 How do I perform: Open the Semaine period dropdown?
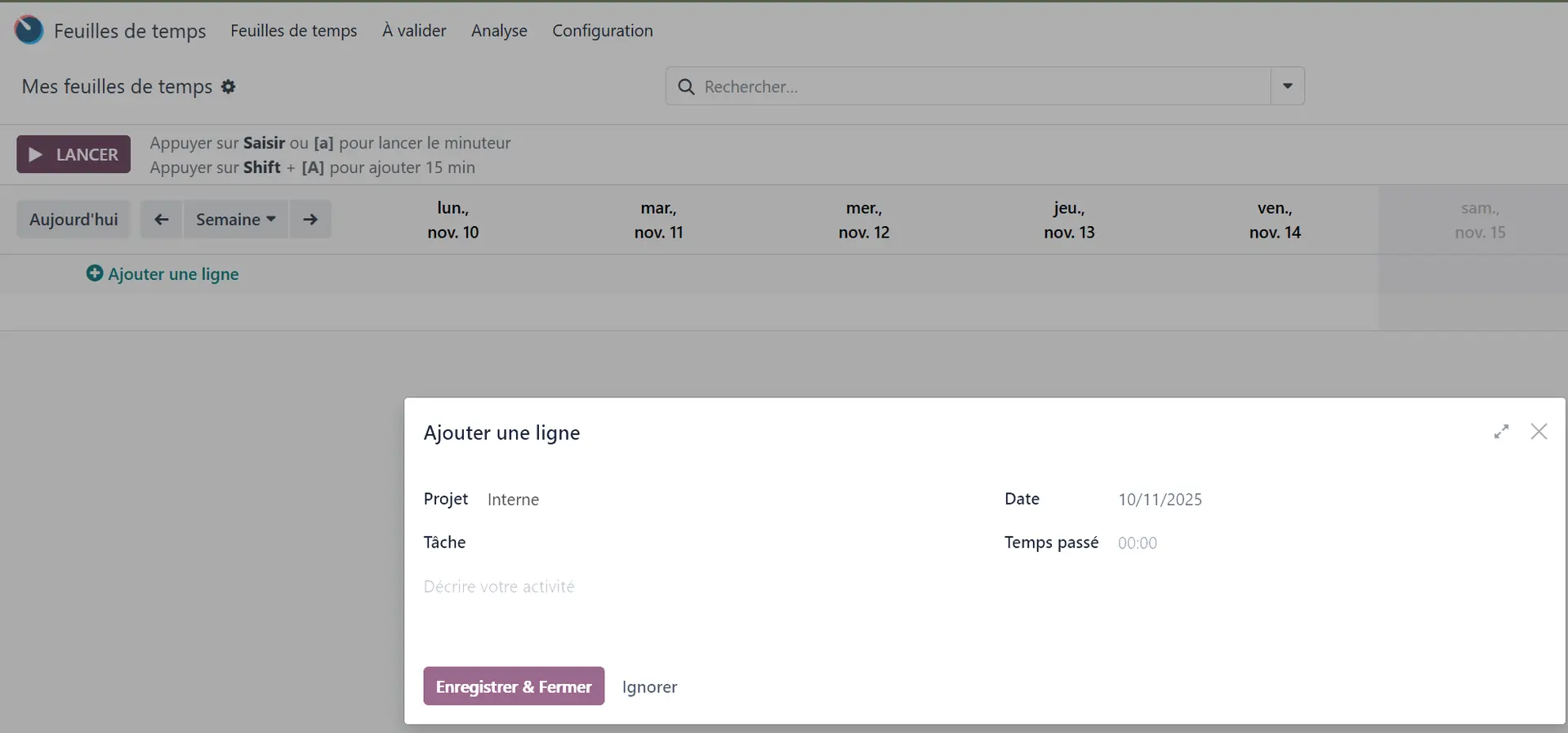tap(235, 220)
